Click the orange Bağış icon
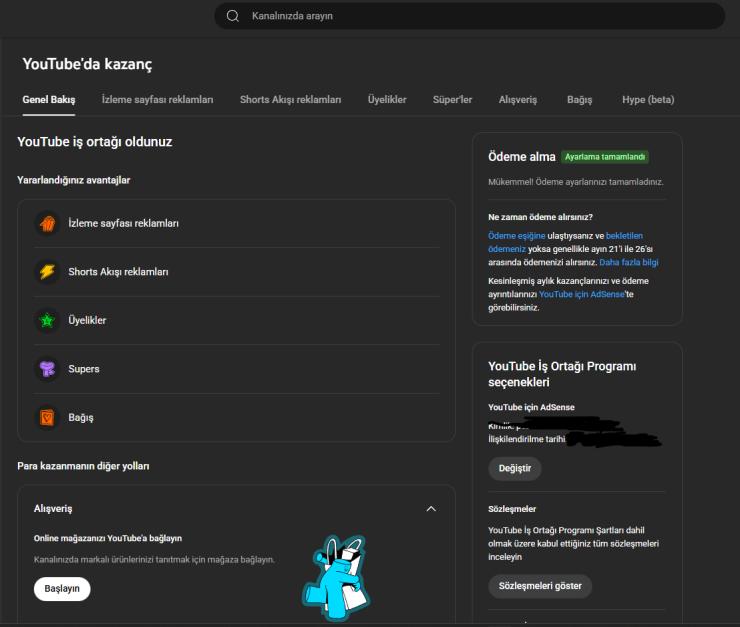Screen dimensions: 740x627 tap(47, 417)
